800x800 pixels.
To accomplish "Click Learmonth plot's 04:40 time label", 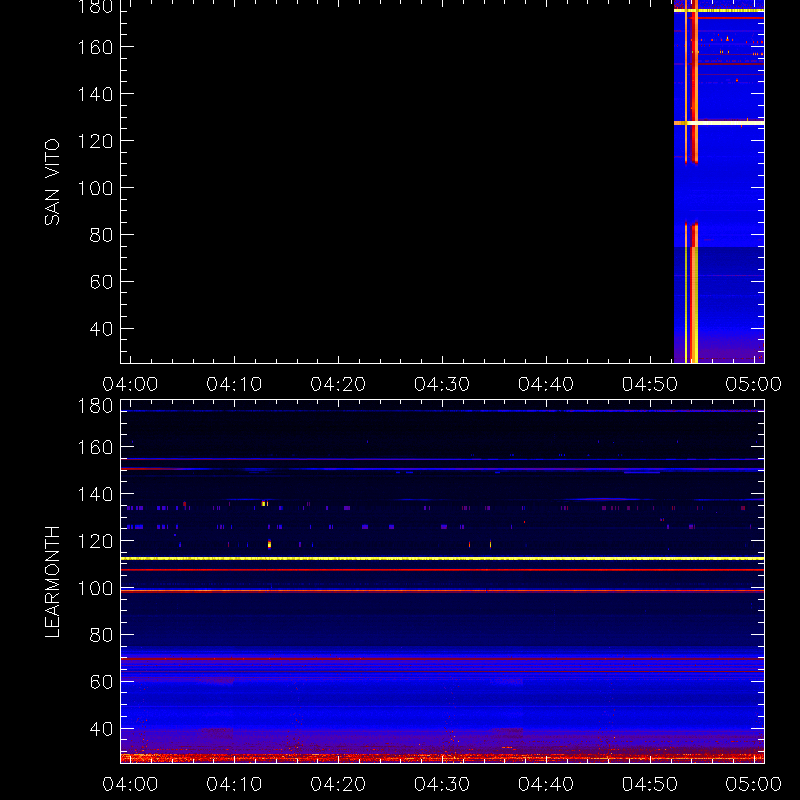I will click(546, 784).
